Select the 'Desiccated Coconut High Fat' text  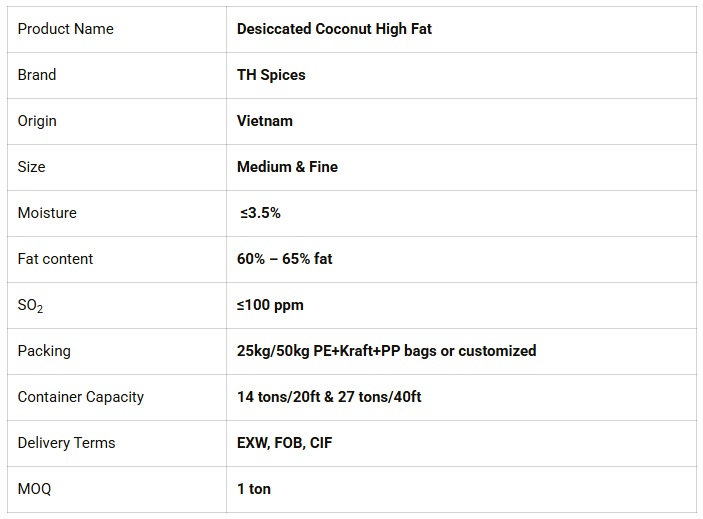334,29
